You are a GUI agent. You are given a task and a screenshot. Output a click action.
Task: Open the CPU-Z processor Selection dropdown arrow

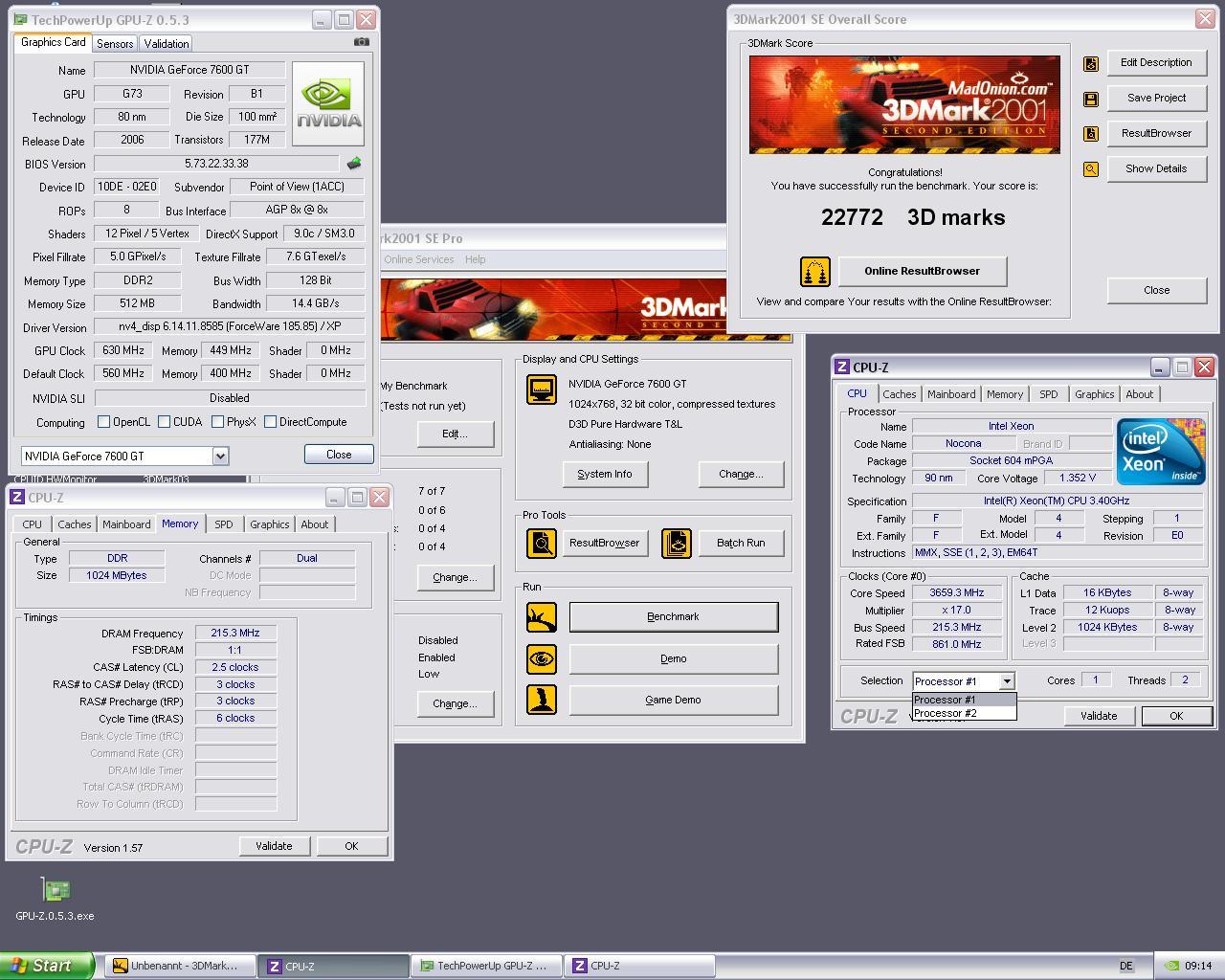click(x=1007, y=681)
